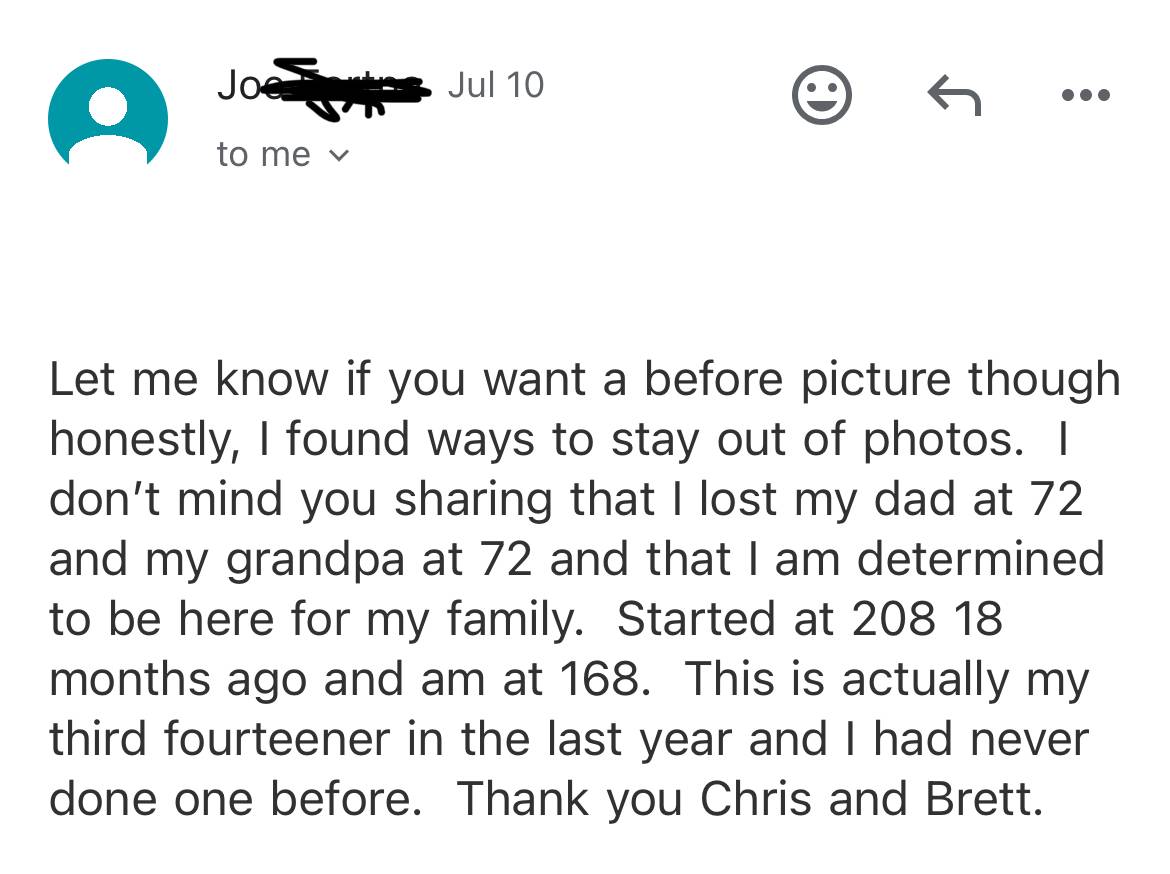Screen dimensions: 1170x874
Task: Click the word "months" in the email body
Action: 132,679
